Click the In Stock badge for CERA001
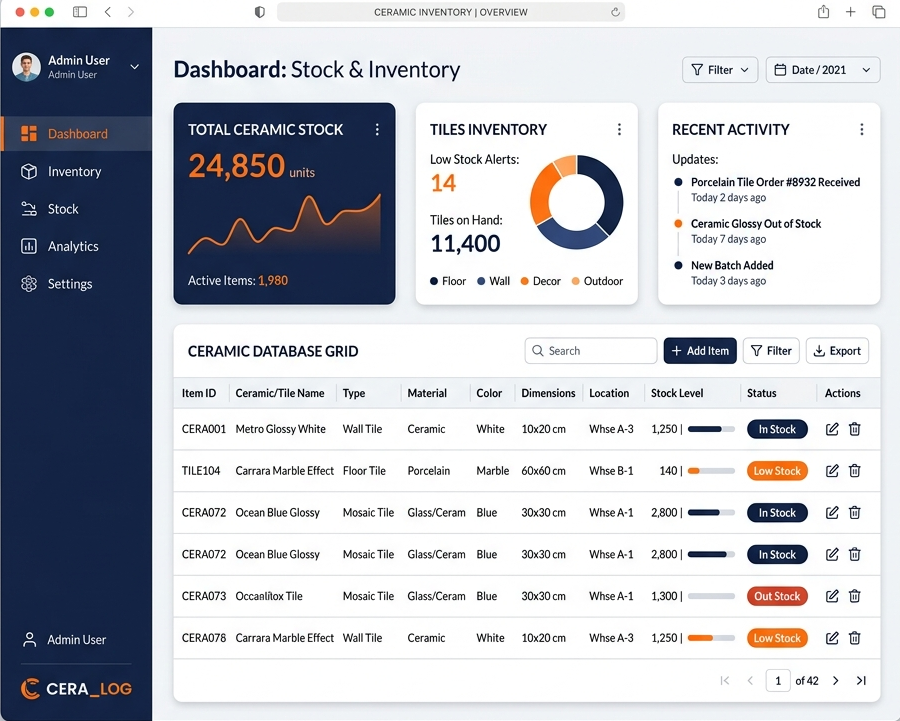Screen dimensions: 900x721 tap(777, 429)
